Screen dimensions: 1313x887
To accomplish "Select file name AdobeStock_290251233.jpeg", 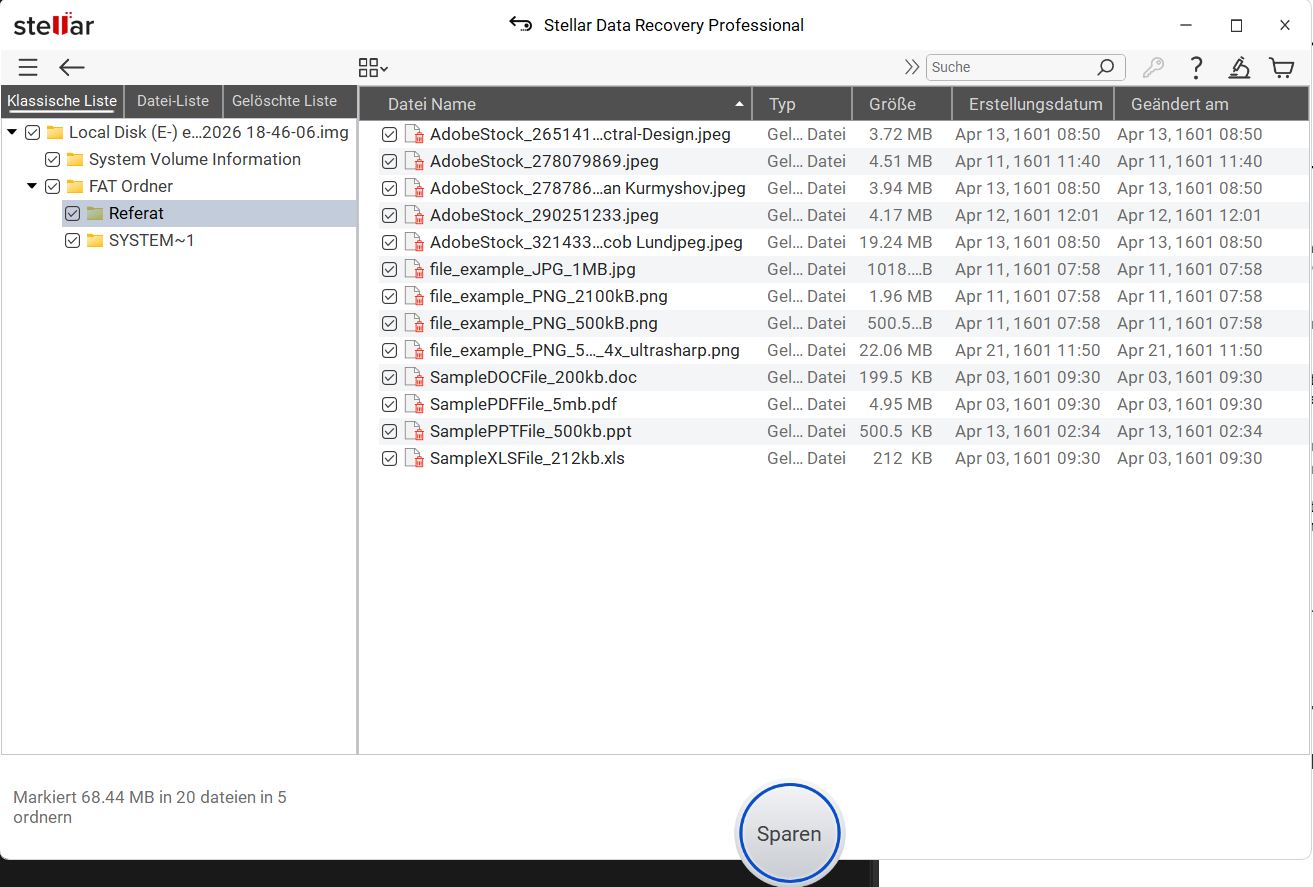I will pos(544,215).
